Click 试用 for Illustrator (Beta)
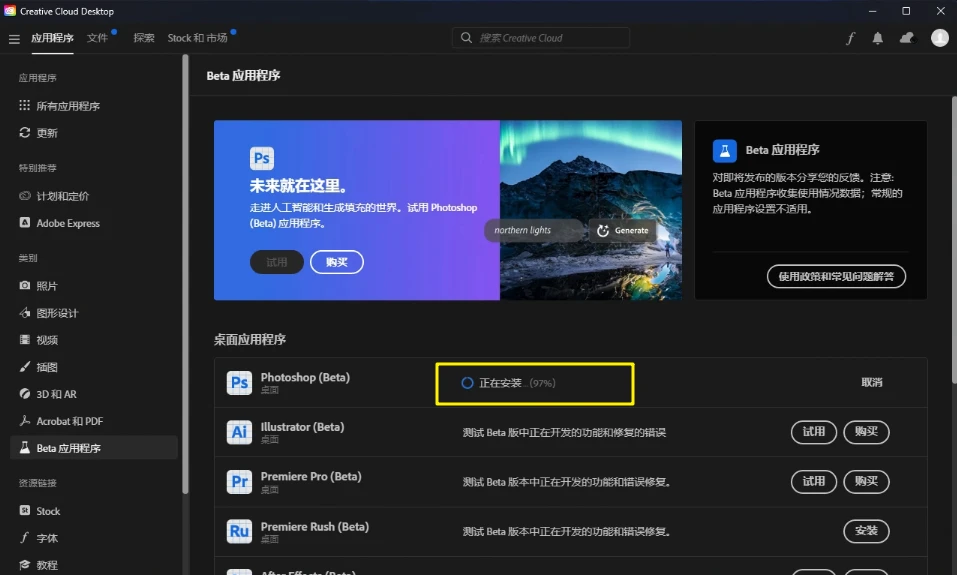Viewport: 957px width, 575px height. click(x=814, y=432)
